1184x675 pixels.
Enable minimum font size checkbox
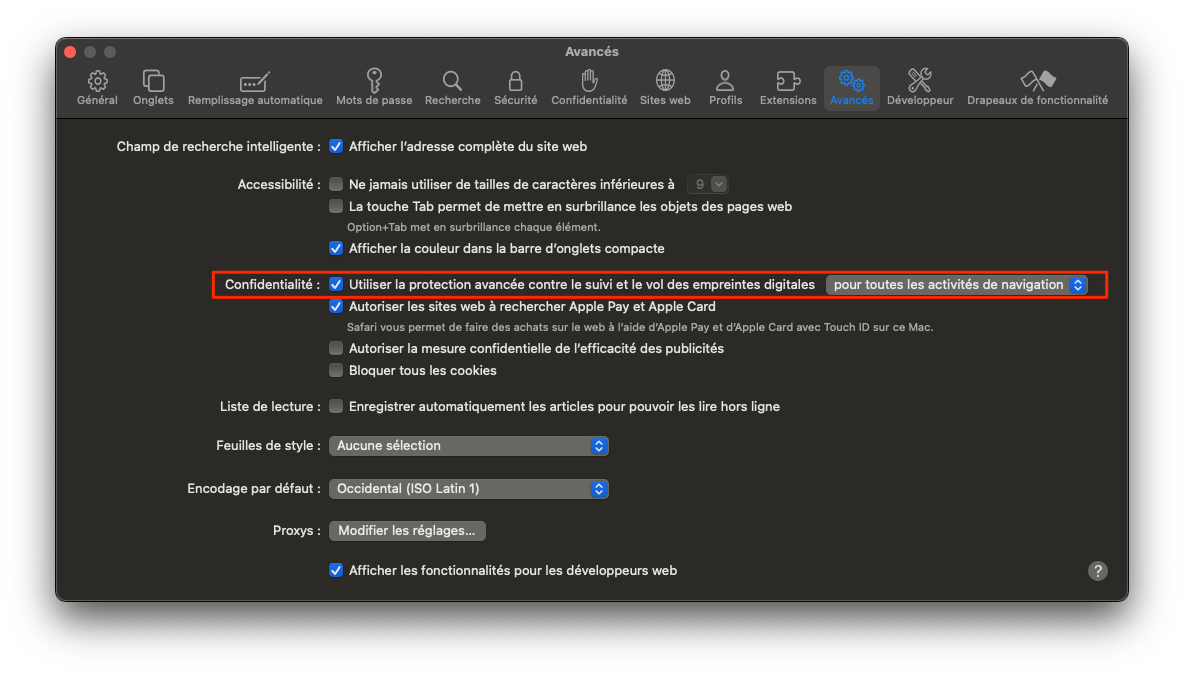(336, 184)
